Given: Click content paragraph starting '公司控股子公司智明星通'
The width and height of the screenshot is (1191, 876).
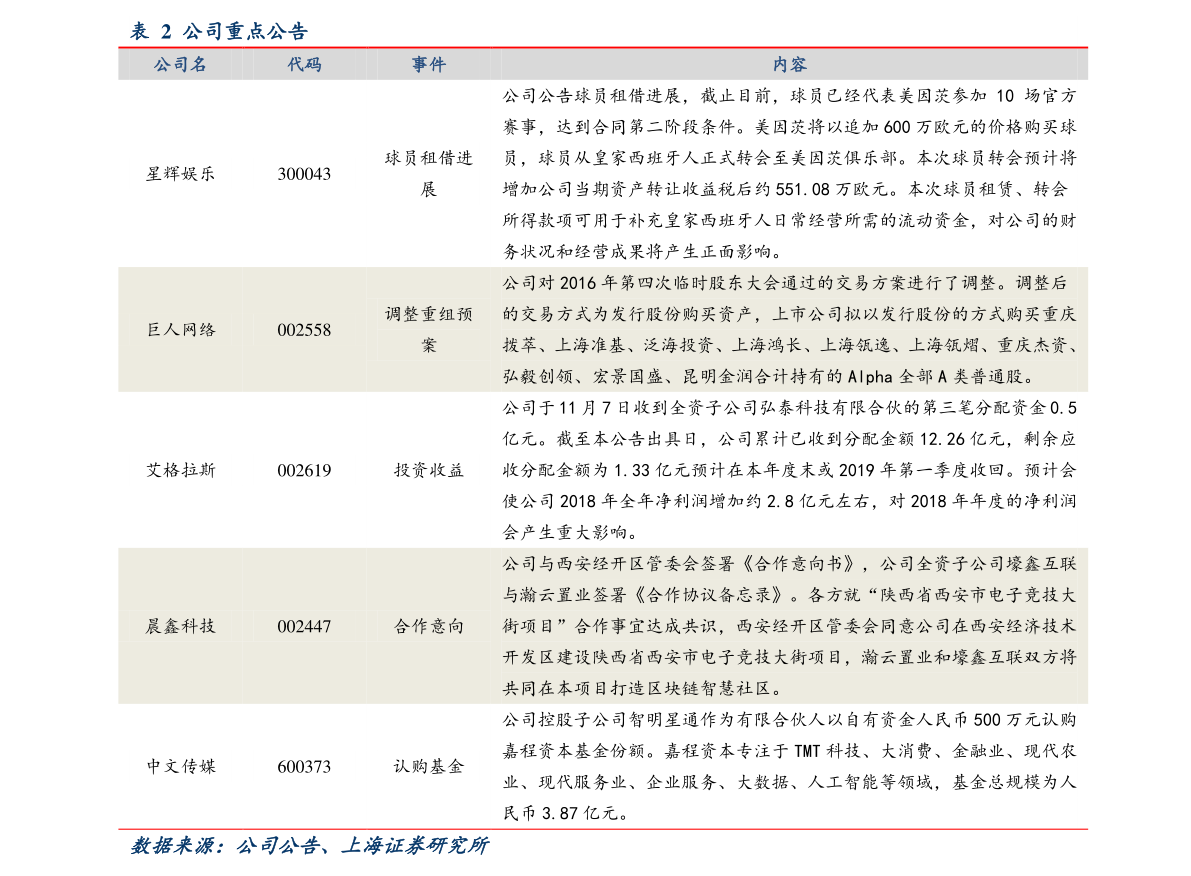Looking at the screenshot, I should pos(790,767).
